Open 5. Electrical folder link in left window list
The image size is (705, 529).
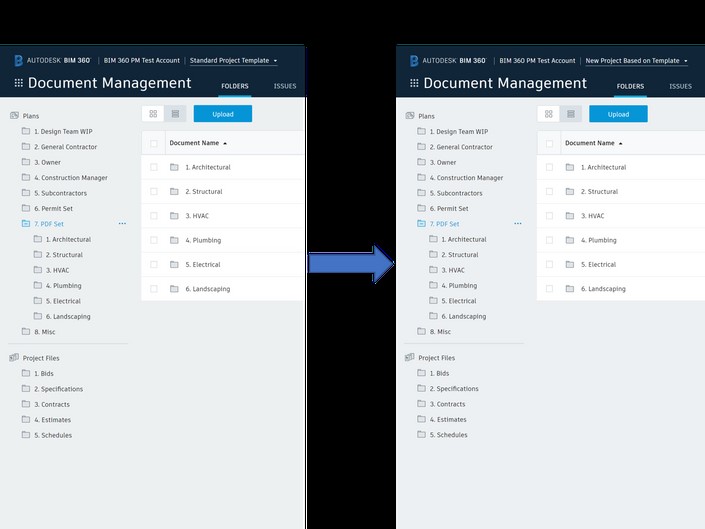tap(203, 264)
